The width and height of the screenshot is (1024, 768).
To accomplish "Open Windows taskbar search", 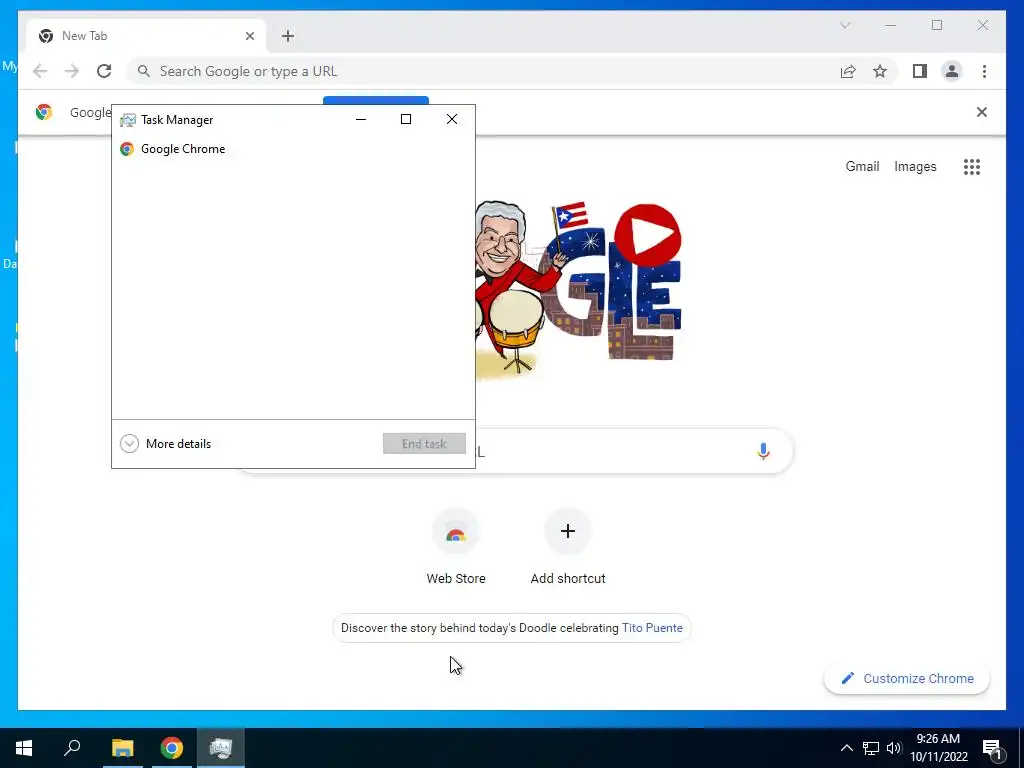I will click(x=72, y=748).
